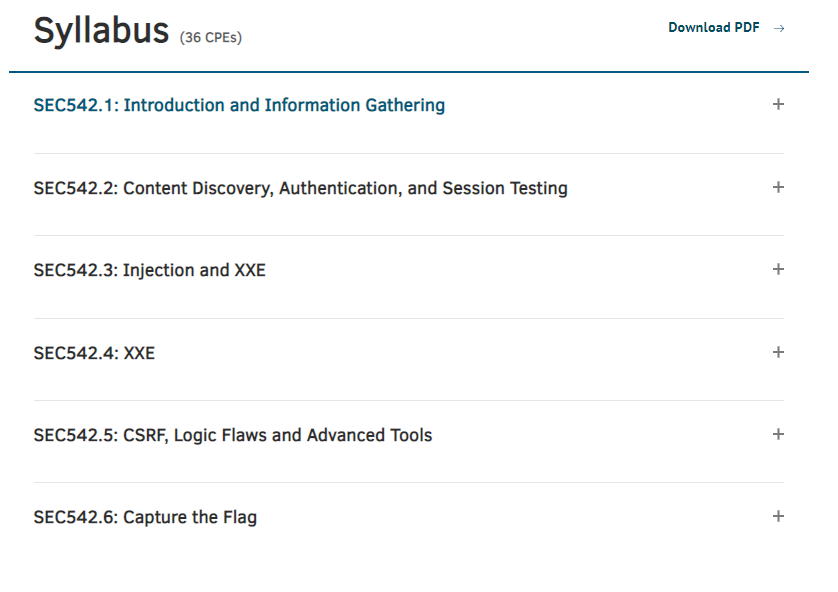Open SEC542.2 Content Discovery section title
Screen dimensions: 838x592
[300, 188]
